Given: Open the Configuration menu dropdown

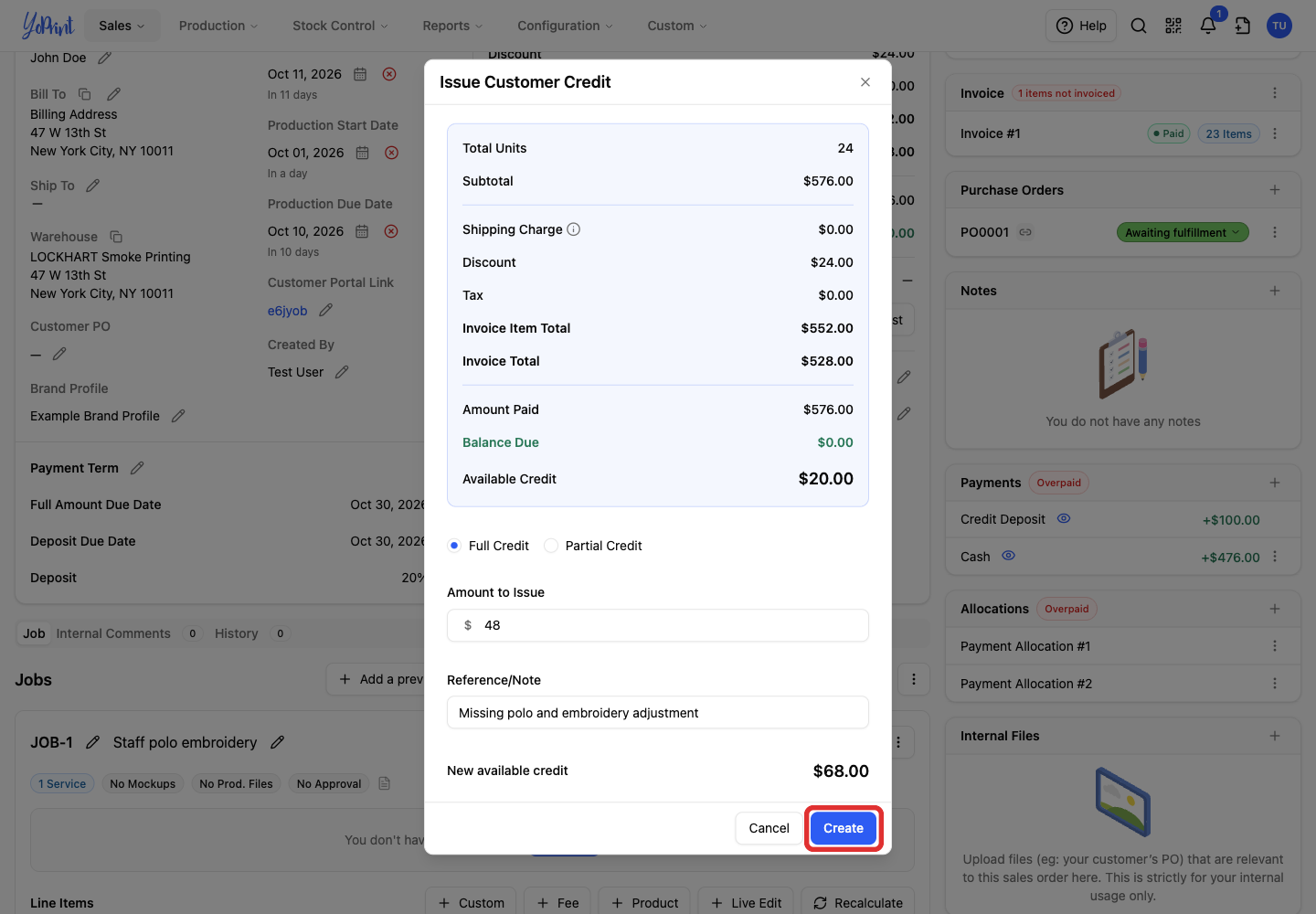Looking at the screenshot, I should point(565,26).
